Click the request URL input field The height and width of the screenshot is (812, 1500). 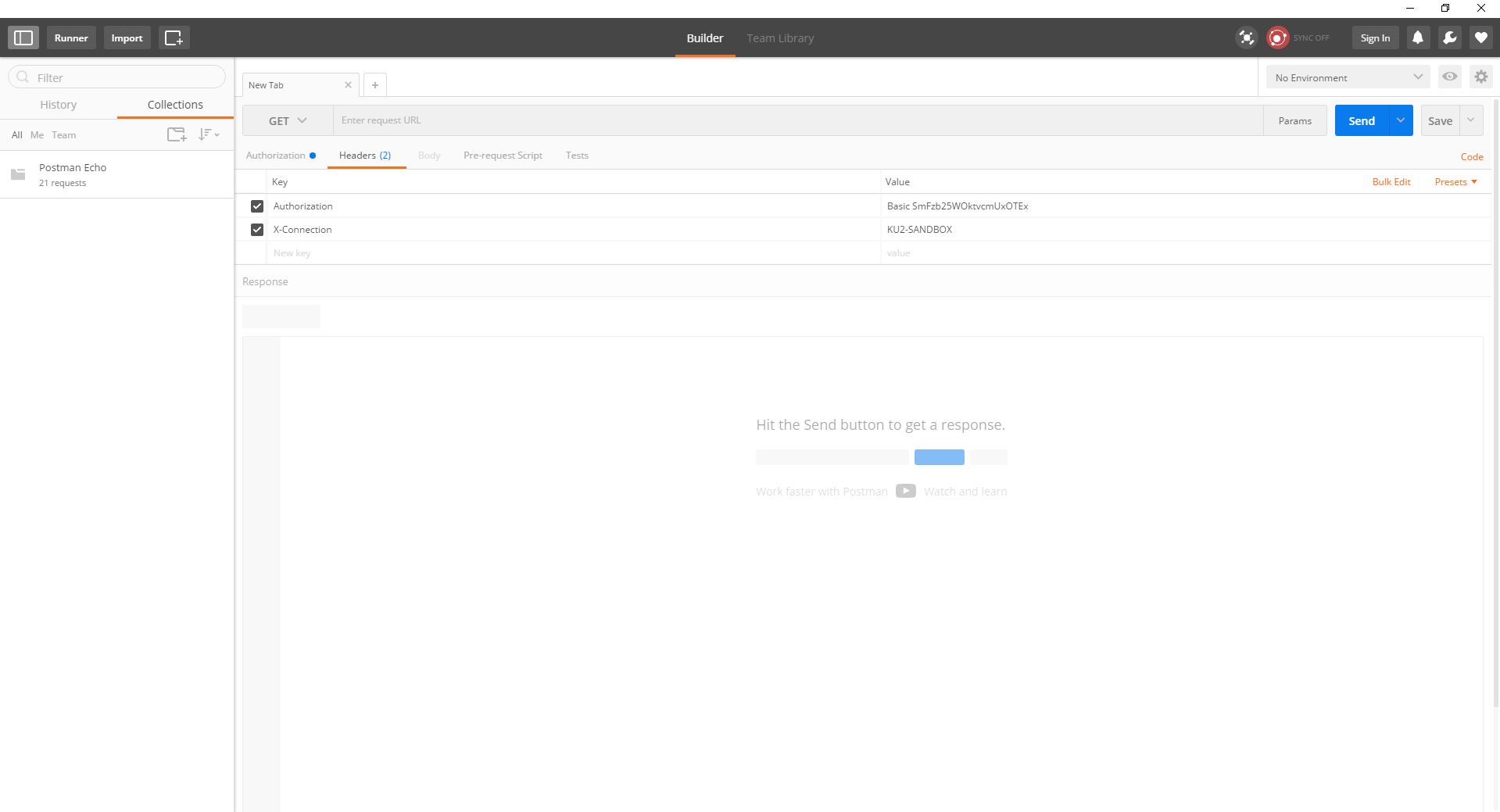pos(797,120)
